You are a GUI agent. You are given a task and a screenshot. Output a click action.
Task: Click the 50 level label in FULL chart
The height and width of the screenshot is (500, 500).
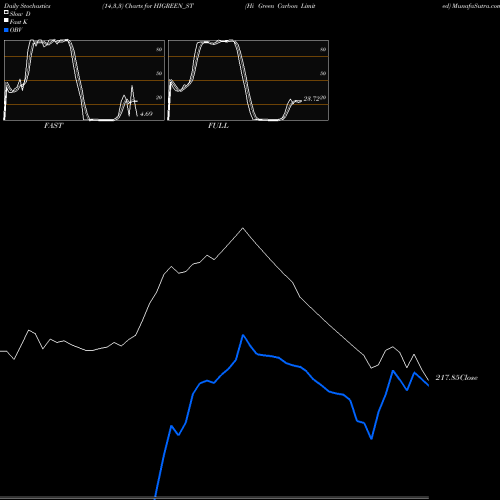[x=323, y=73]
